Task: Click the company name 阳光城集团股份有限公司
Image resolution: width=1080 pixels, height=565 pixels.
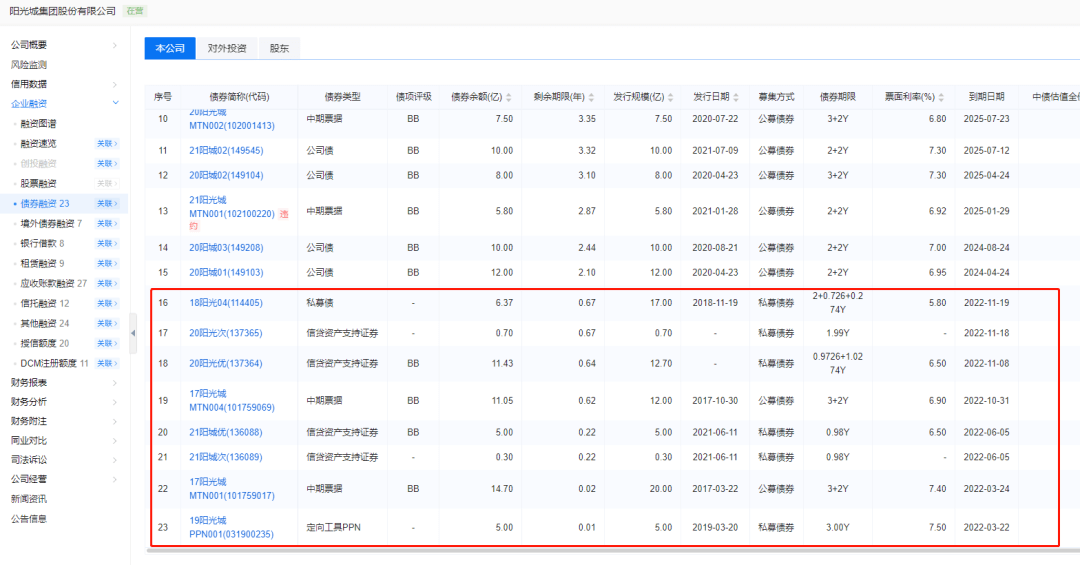Action: pyautogui.click(x=63, y=11)
